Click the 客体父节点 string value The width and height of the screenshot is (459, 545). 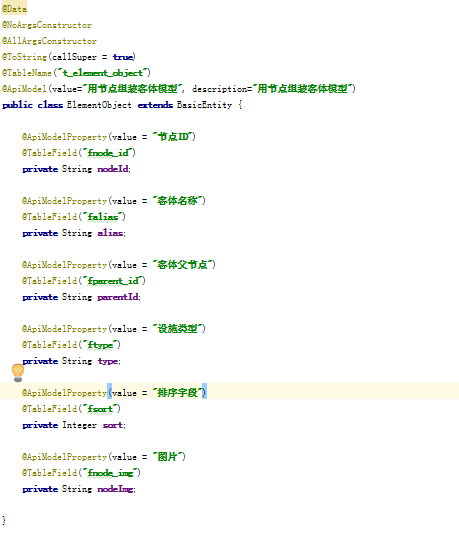coord(183,265)
